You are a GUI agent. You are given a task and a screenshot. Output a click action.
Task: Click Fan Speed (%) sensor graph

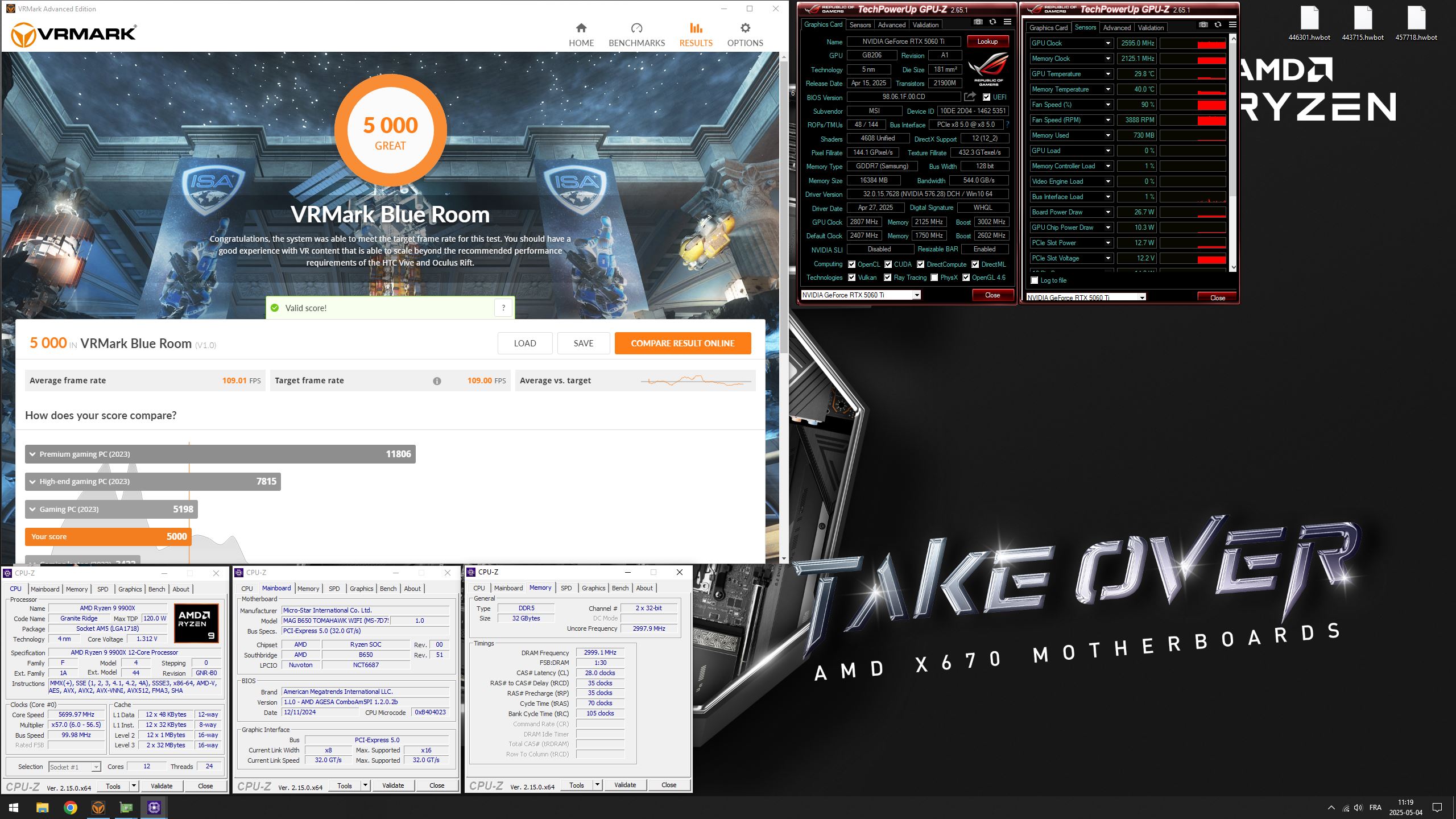1193,105
